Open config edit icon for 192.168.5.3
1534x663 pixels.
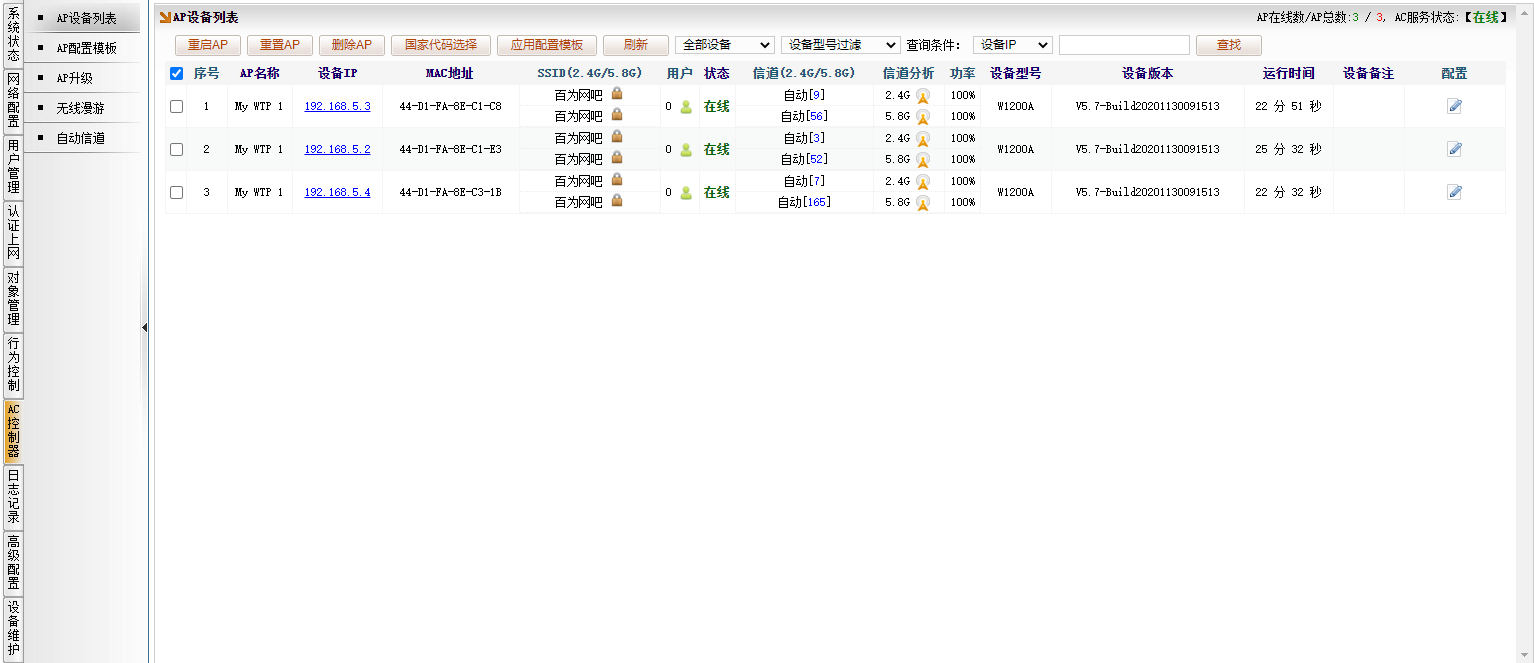coord(1454,106)
